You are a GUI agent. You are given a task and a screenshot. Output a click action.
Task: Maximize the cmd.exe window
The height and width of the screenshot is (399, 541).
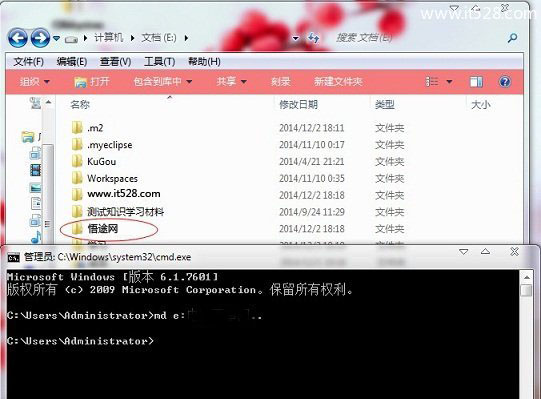pos(485,252)
